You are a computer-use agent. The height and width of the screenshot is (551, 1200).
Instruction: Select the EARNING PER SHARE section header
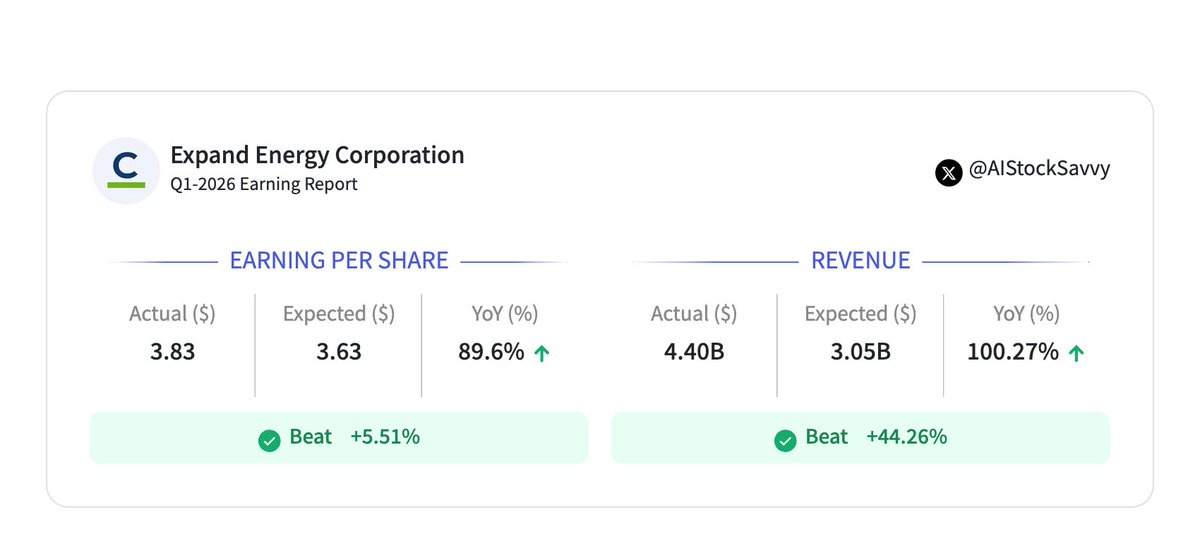point(339,261)
